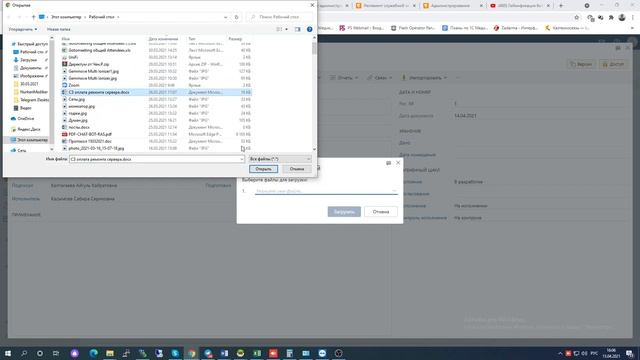Launch Microsoft Edge from taskbar
Viewport: 640px width, 360px height.
93,353
